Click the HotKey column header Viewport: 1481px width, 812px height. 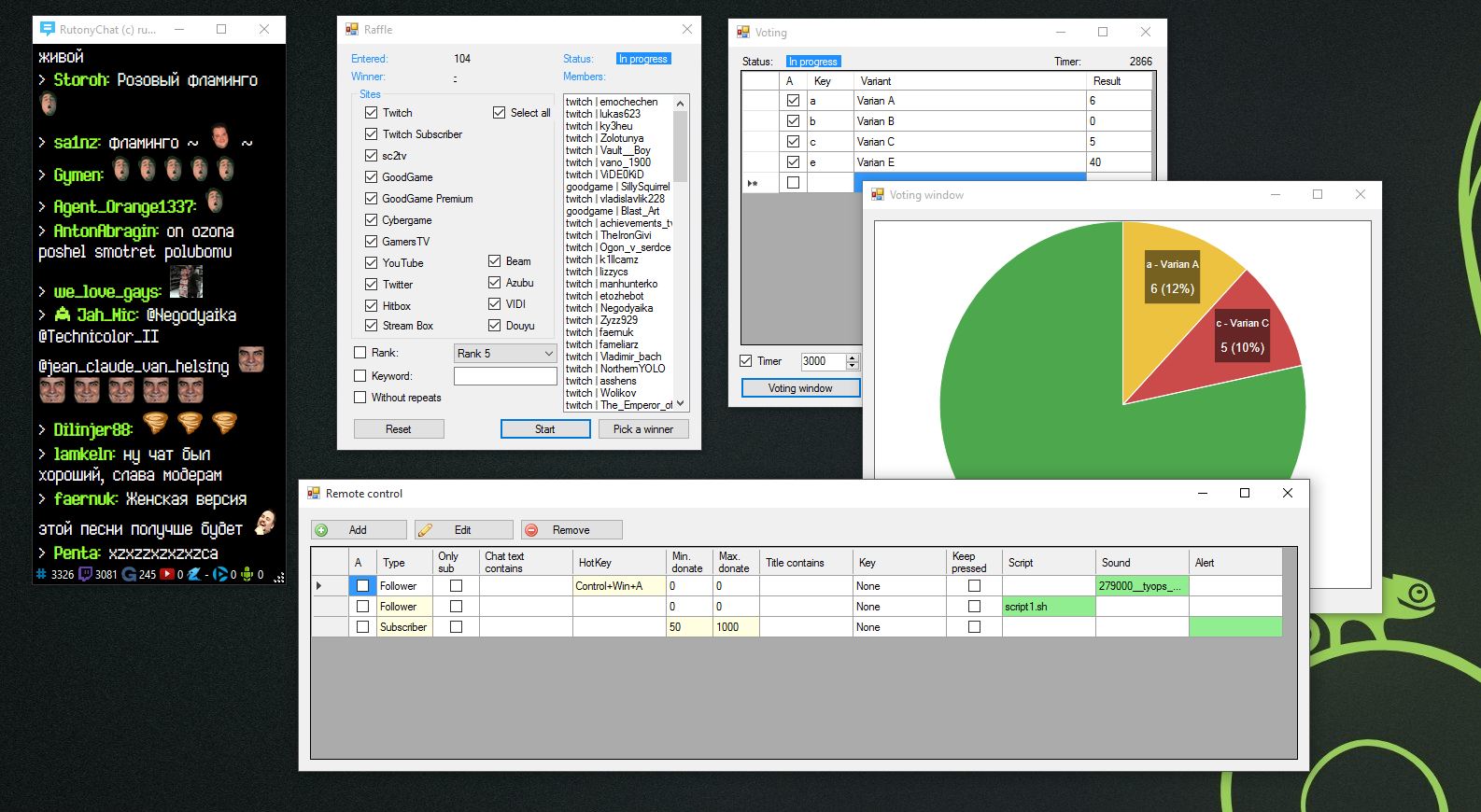tap(618, 563)
